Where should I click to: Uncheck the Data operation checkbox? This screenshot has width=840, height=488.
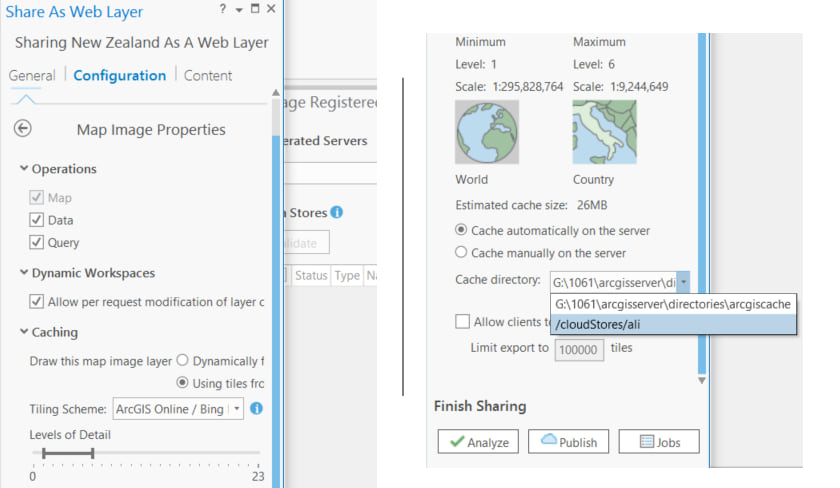point(36,220)
